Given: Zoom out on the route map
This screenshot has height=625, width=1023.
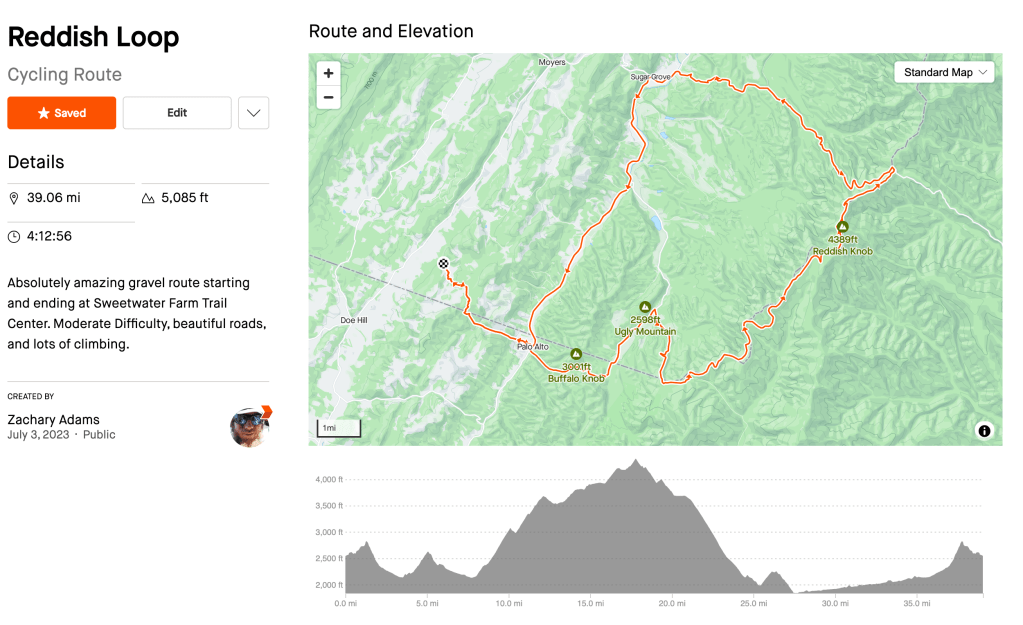Looking at the screenshot, I should (328, 97).
